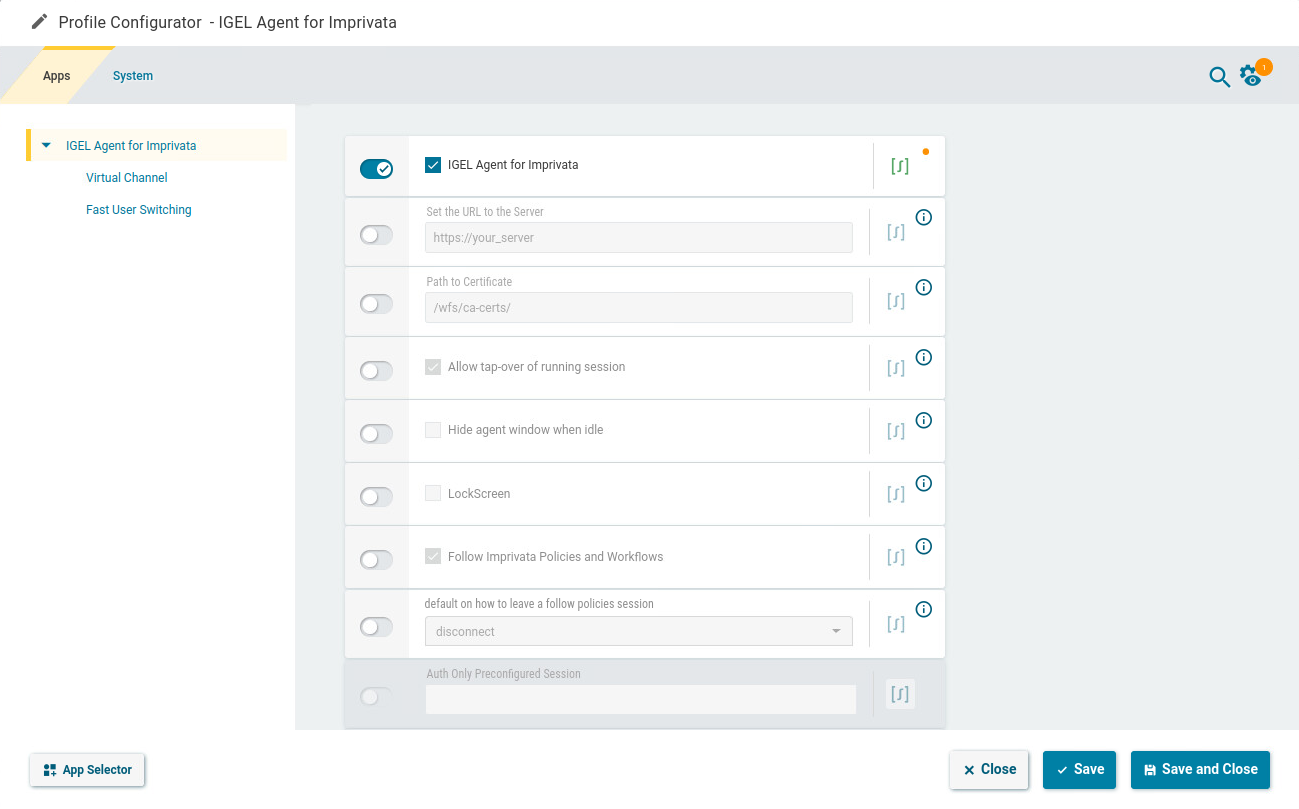Click variable bracket icon for Path to Certificate
Screen dimensions: 1299x809
[897, 301]
